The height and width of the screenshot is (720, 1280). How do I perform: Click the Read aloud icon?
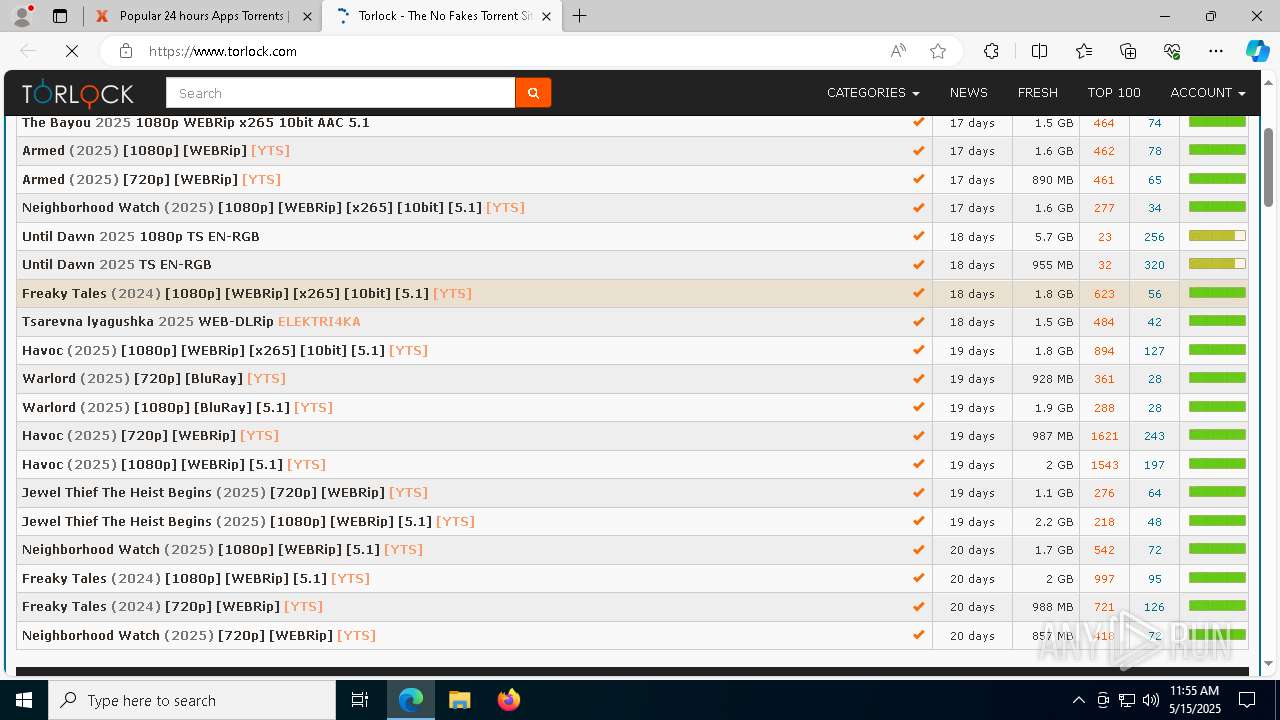click(x=898, y=51)
